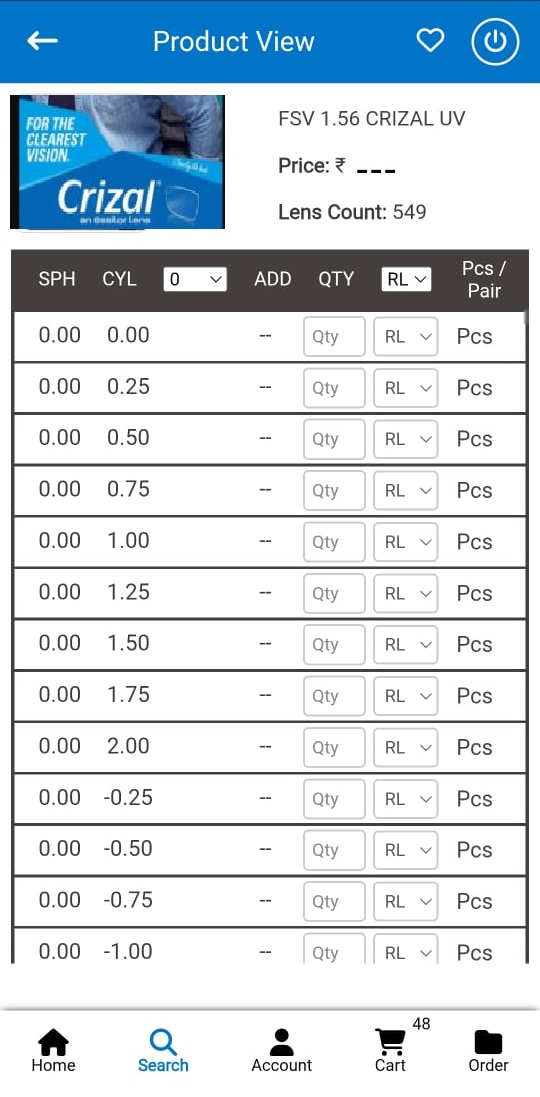Expand the CYL header dropdown showing 0

pyautogui.click(x=195, y=280)
